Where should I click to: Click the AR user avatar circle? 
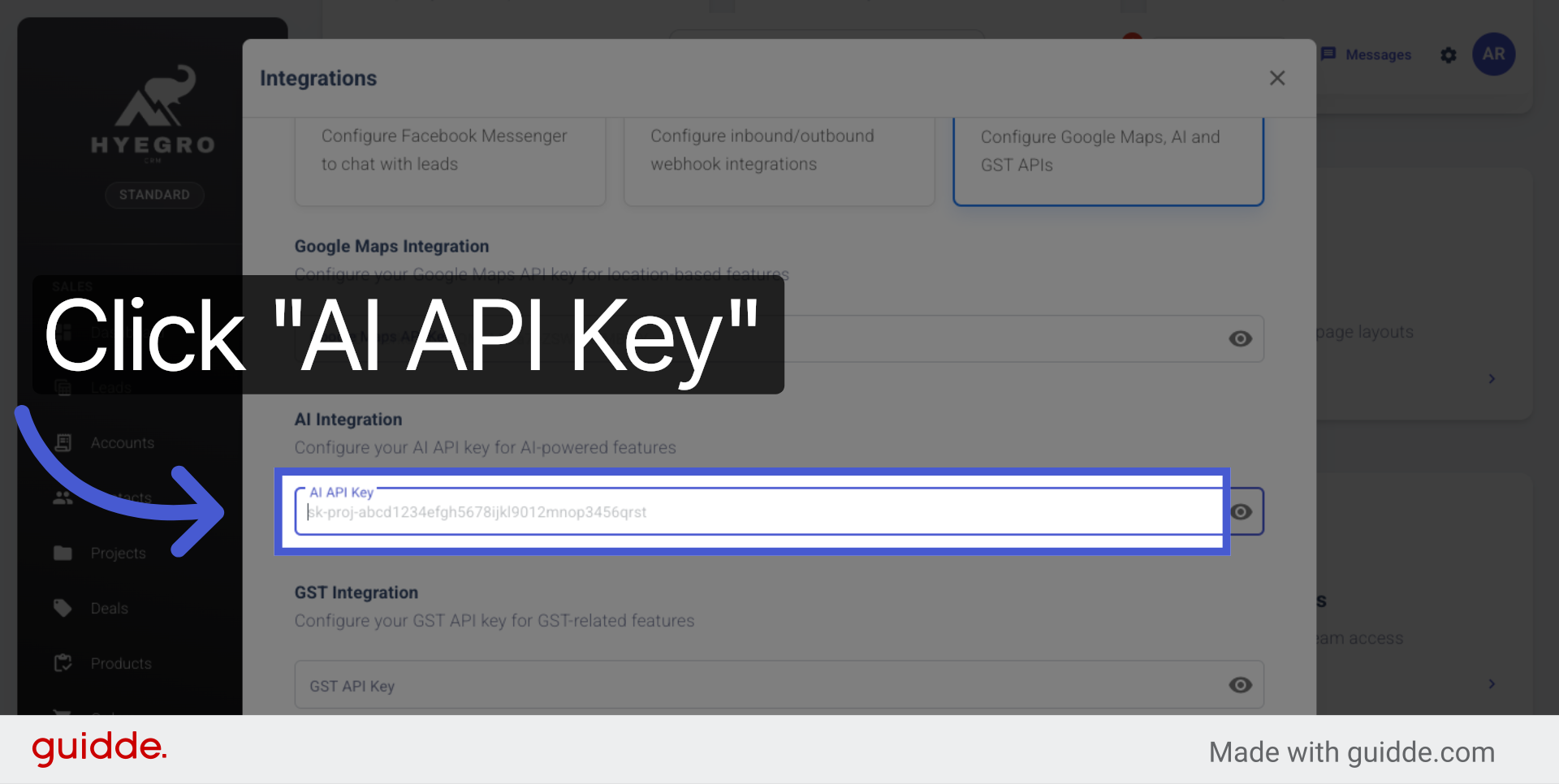point(1494,54)
